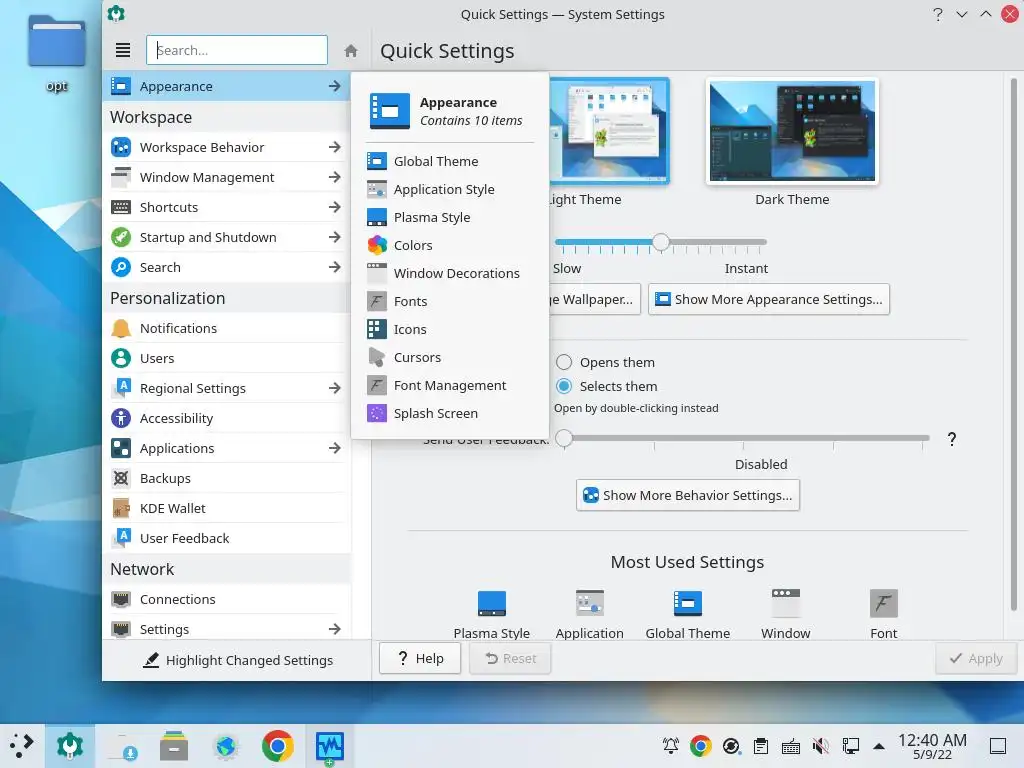This screenshot has height=768, width=1024.
Task: Expand Search submenu arrow
Action: pos(334,268)
